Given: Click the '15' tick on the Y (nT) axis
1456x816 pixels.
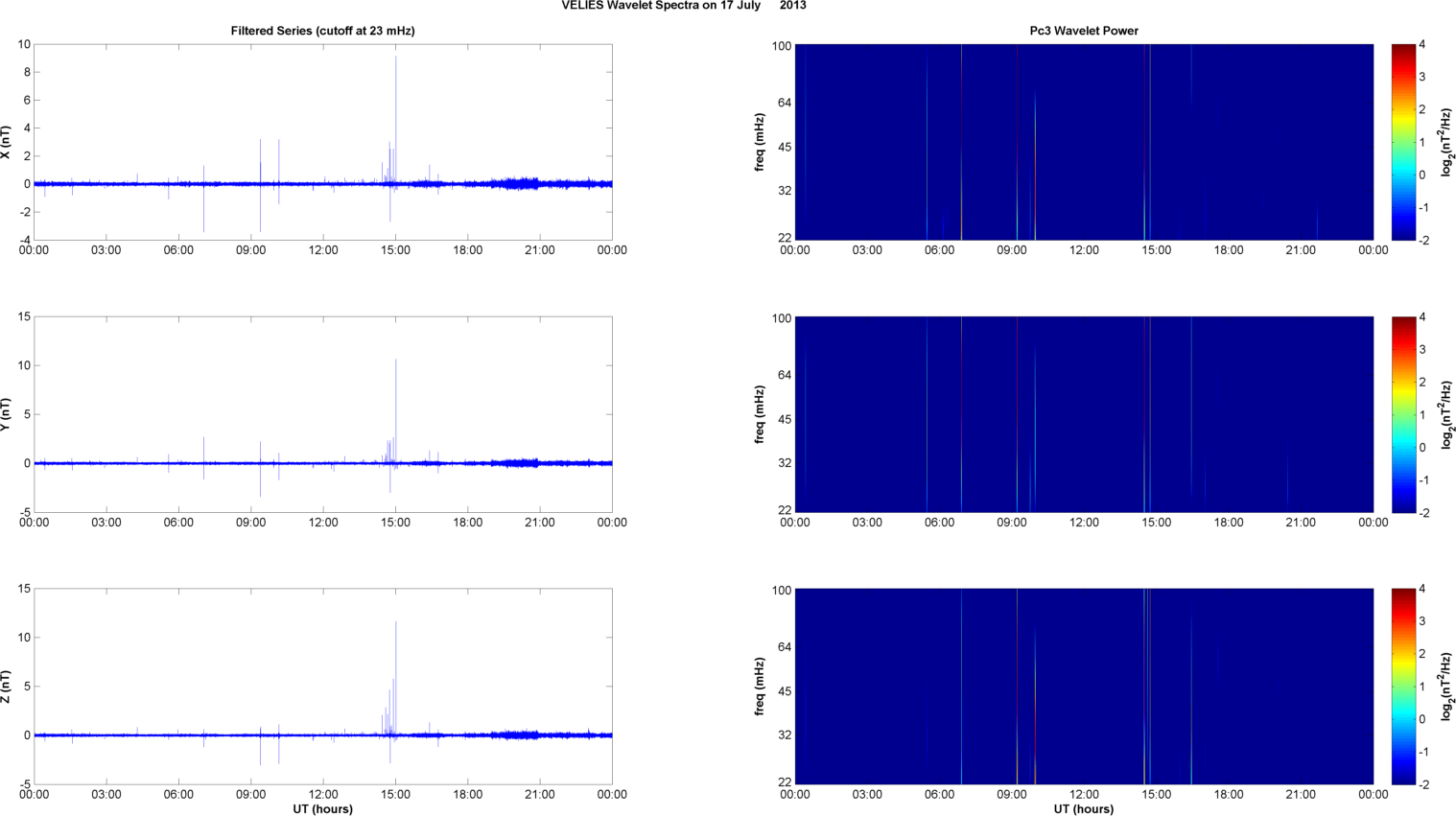Looking at the screenshot, I should coord(24,316).
